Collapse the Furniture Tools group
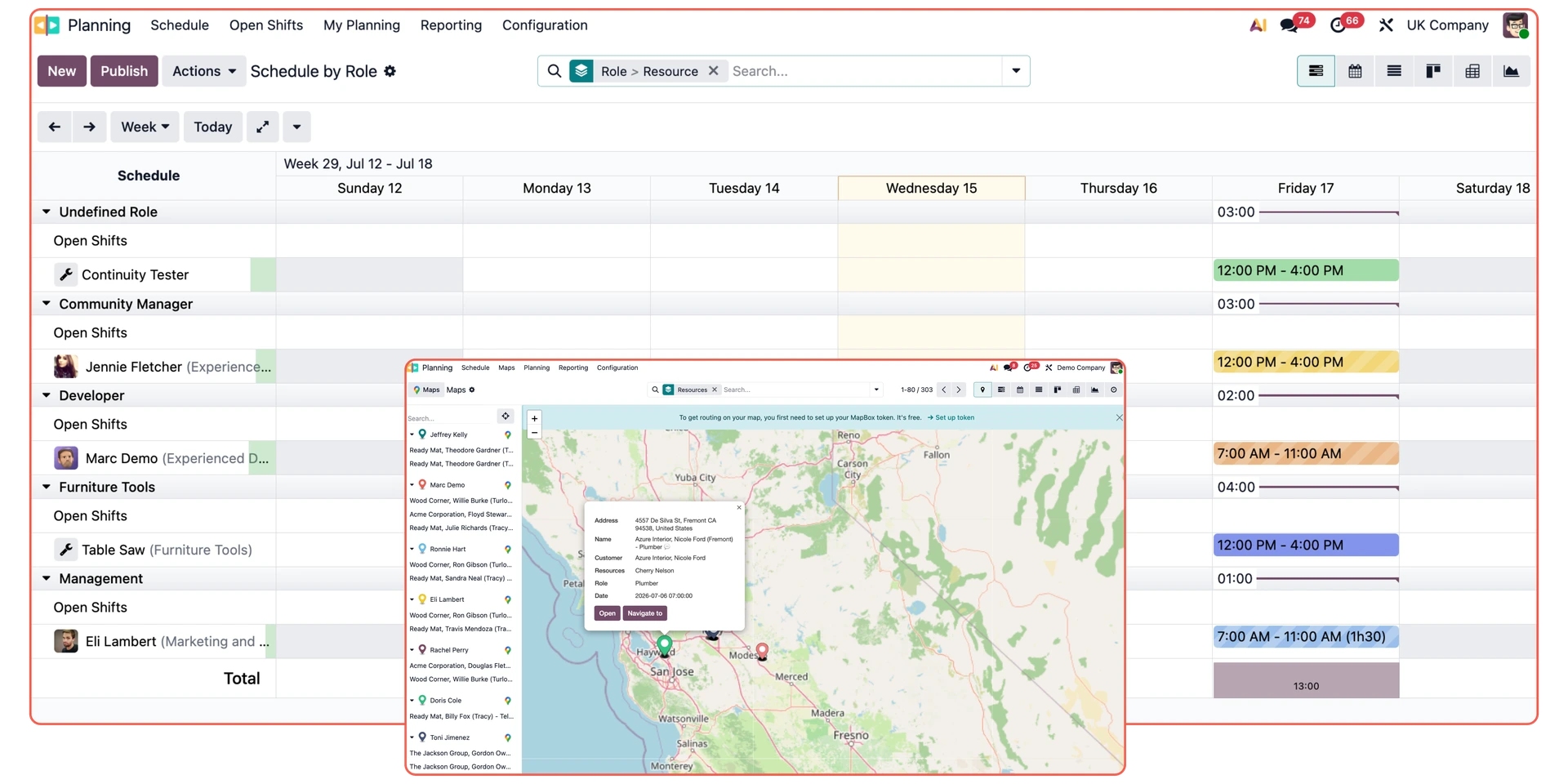1568x784 pixels. [x=47, y=486]
